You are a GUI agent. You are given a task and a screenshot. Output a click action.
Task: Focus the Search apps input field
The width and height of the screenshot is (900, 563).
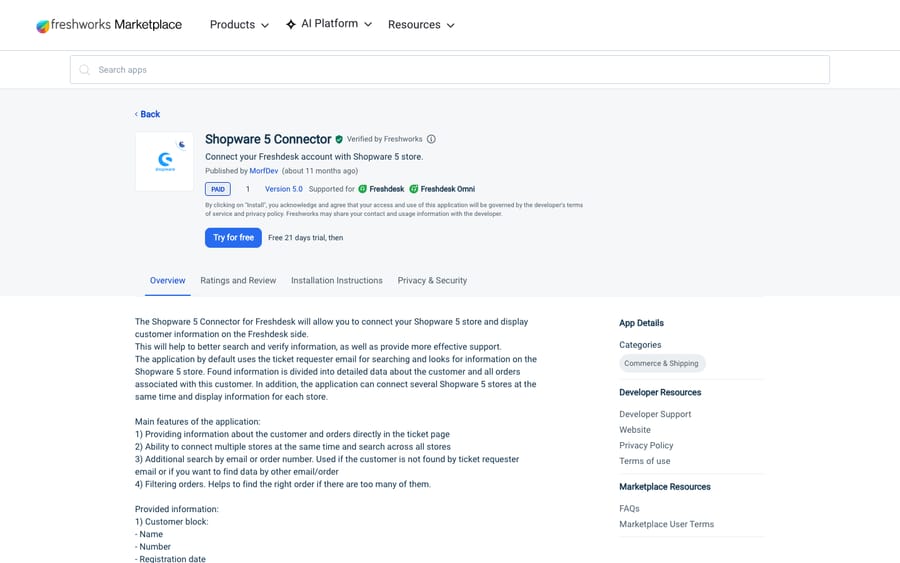click(449, 69)
